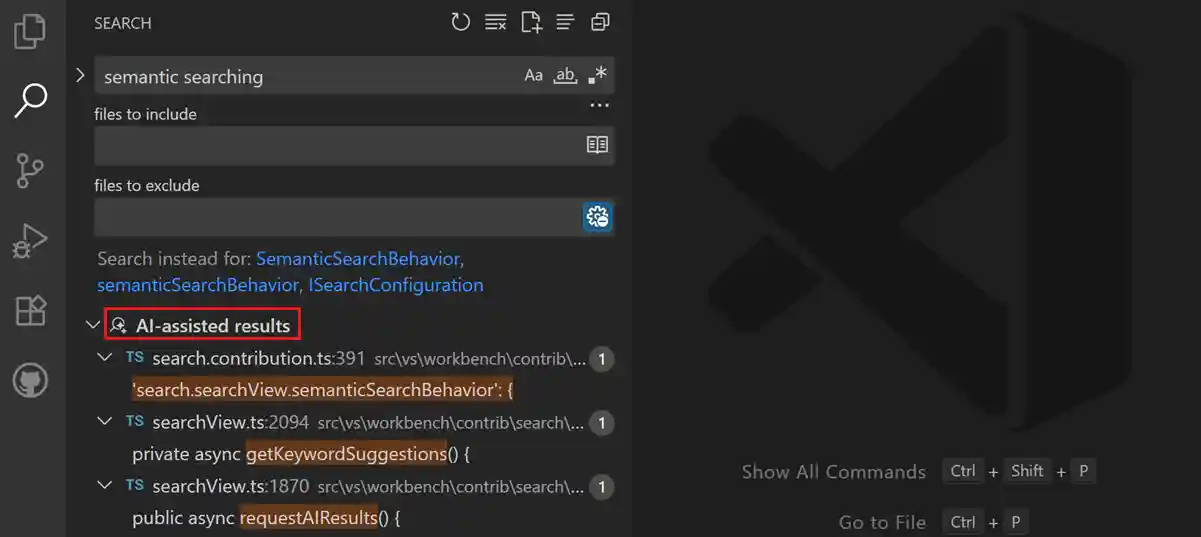Toggle search only in open editors
The width and height of the screenshot is (1201, 537).
click(597, 145)
